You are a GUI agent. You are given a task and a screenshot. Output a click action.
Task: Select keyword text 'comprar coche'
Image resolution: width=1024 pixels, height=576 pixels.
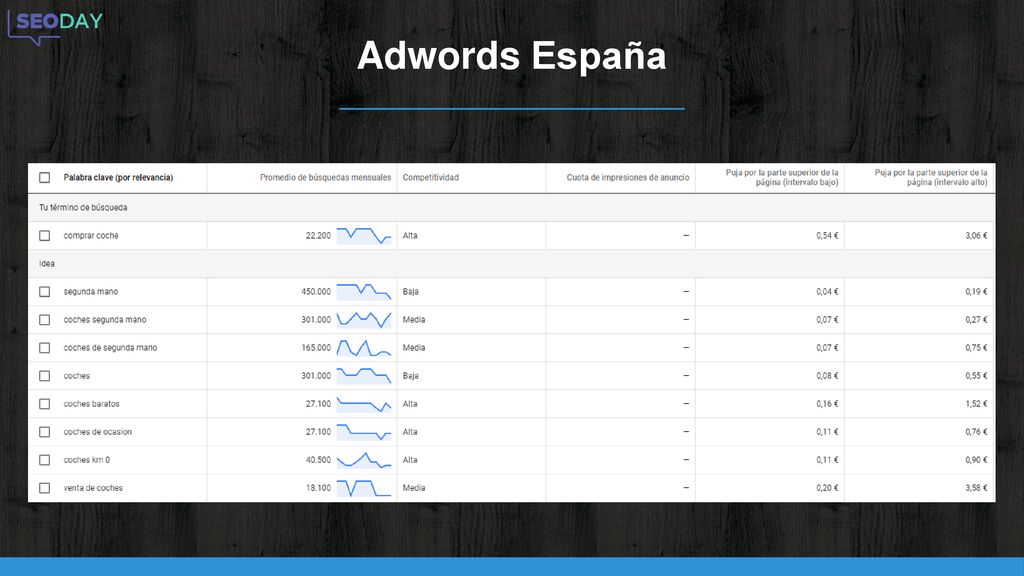91,236
